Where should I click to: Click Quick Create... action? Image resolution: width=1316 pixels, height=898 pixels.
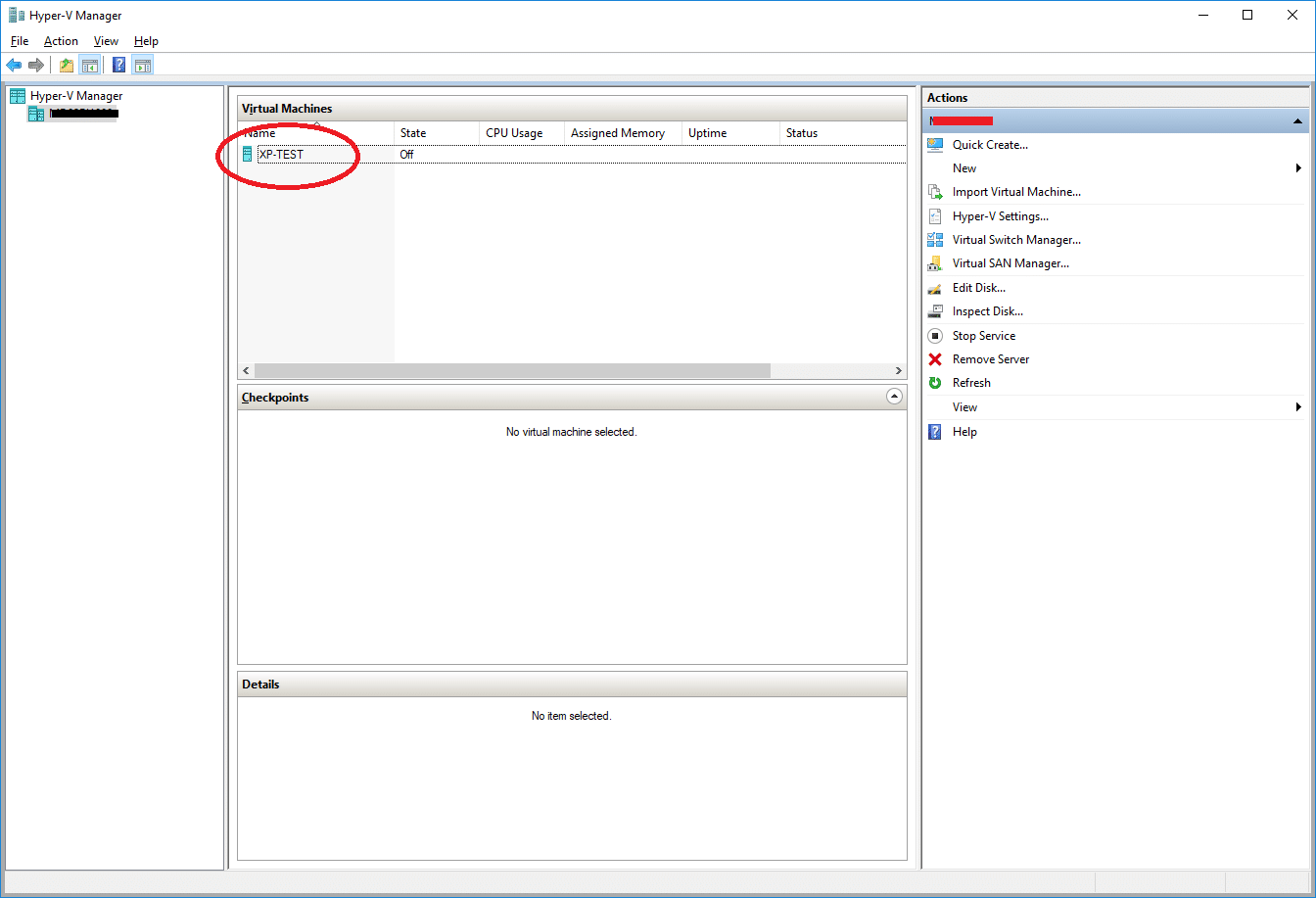click(x=990, y=145)
